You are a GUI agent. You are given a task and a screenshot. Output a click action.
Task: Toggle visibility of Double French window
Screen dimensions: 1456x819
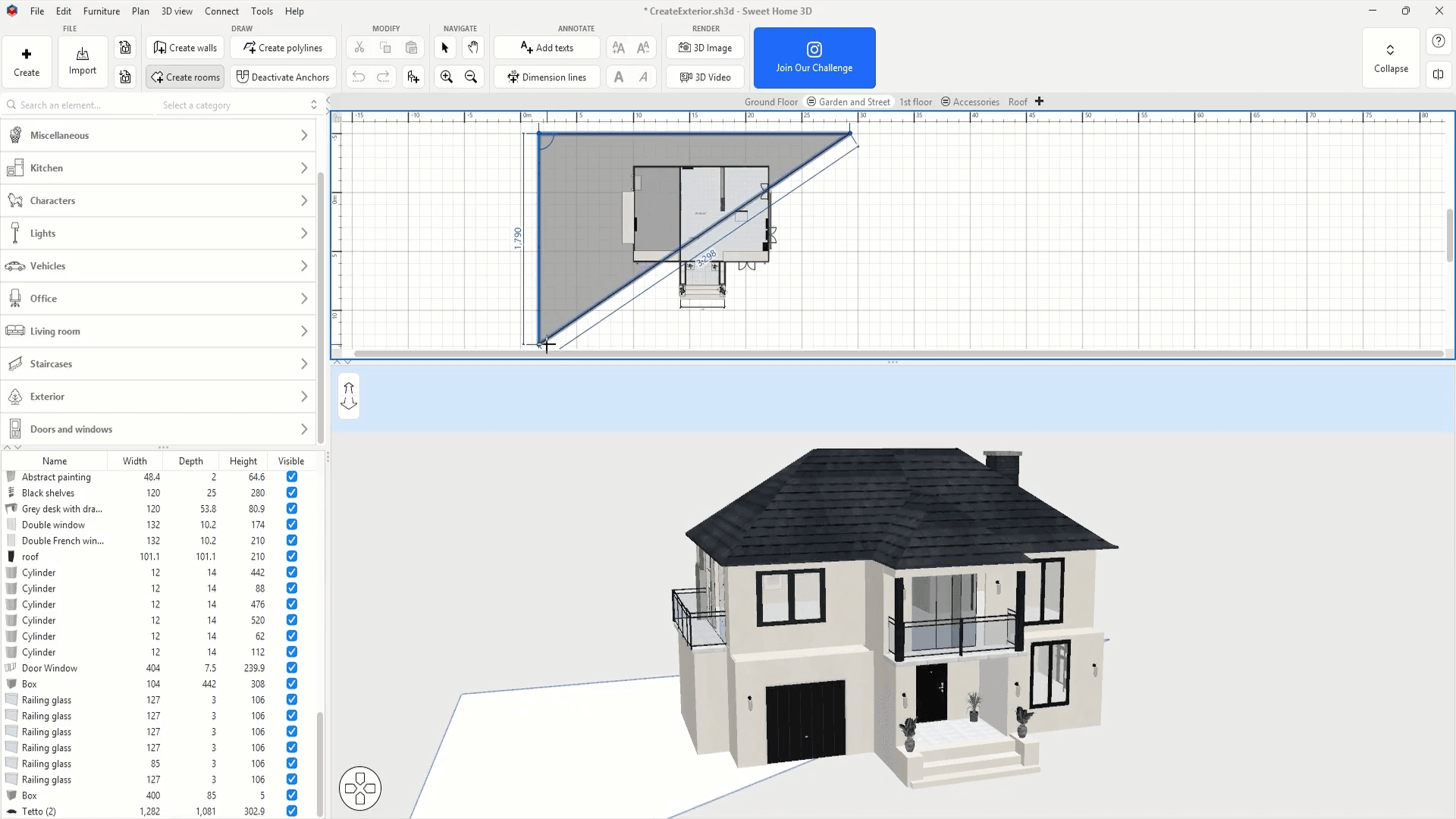pyautogui.click(x=292, y=541)
